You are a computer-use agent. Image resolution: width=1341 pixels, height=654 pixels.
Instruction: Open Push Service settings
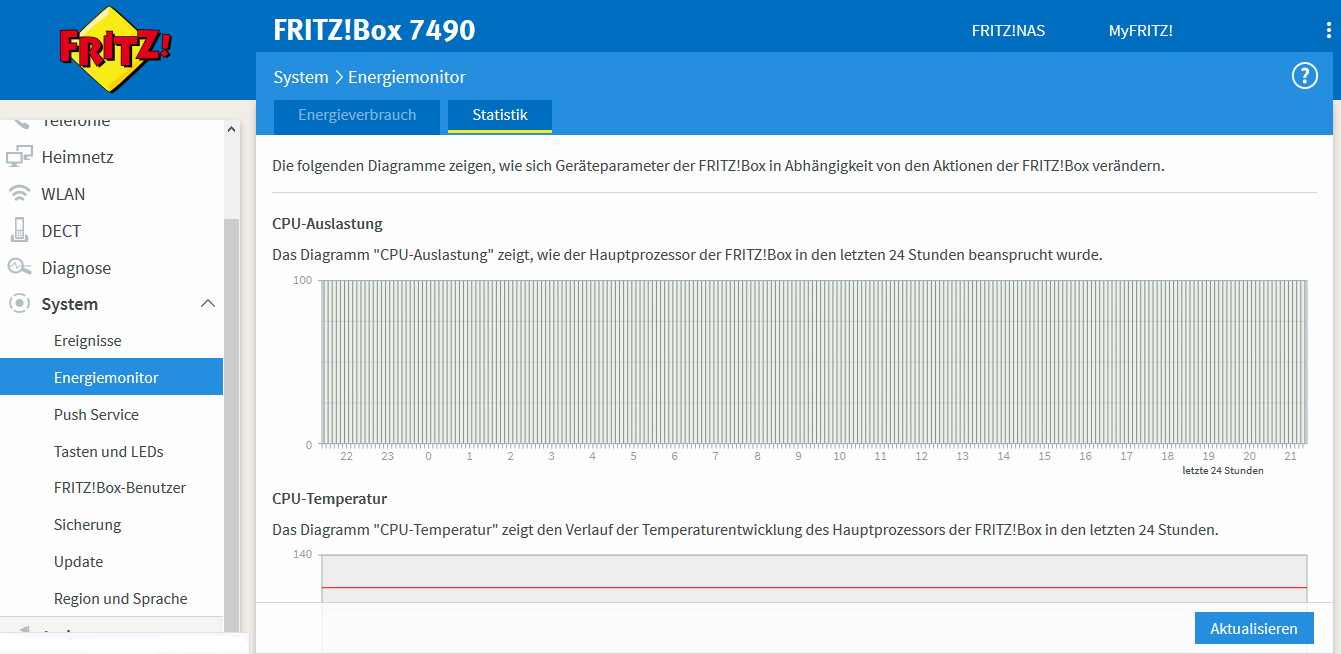coord(96,415)
